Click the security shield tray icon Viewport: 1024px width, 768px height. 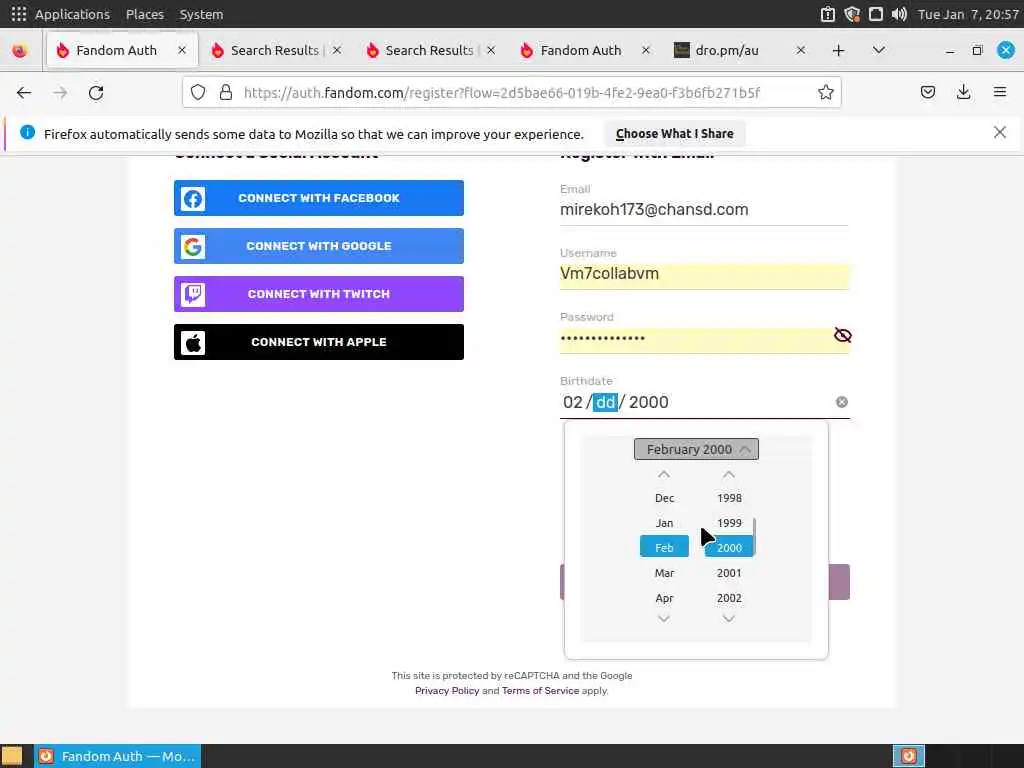pos(852,14)
